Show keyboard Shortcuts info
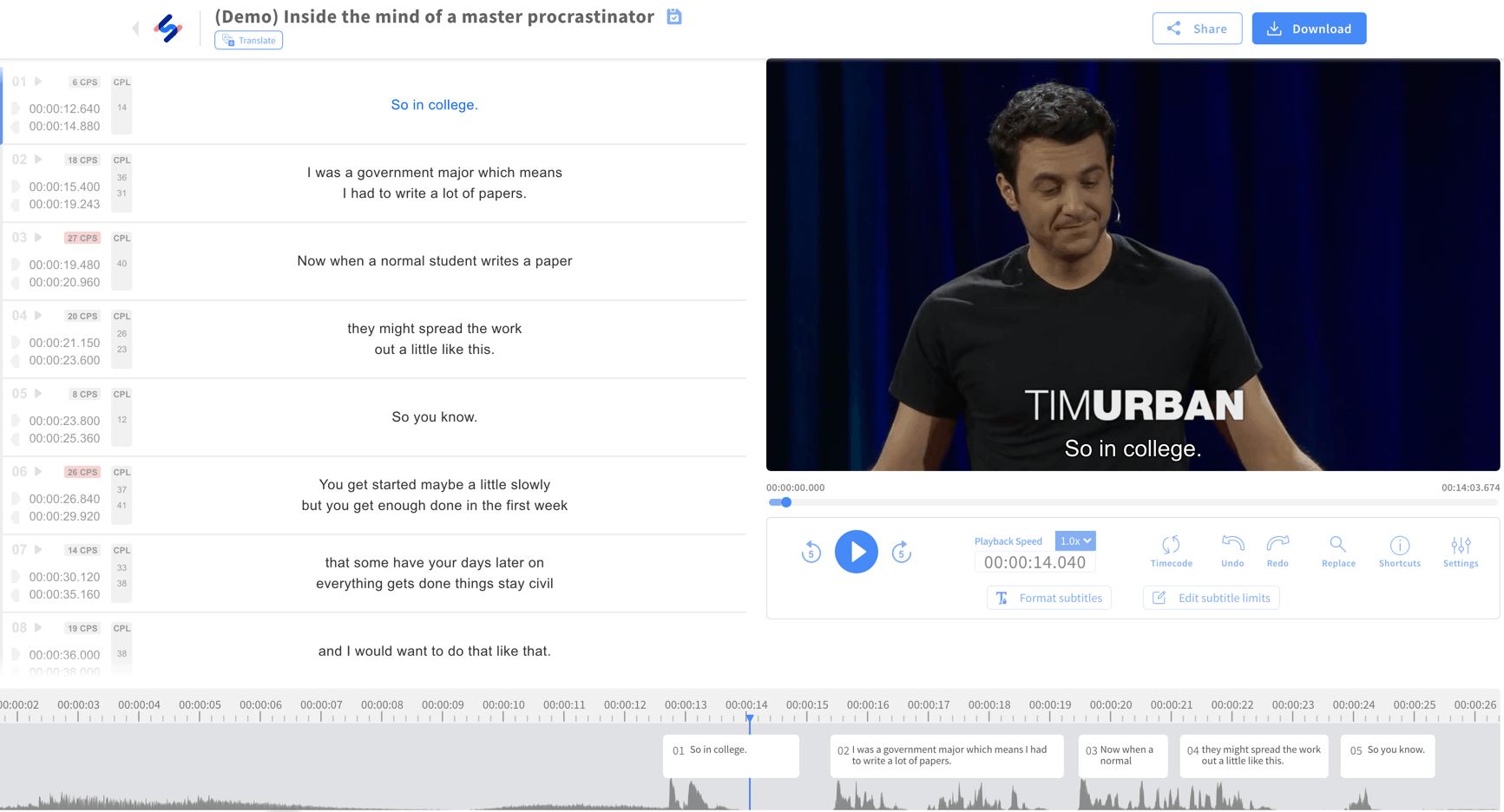Viewport: 1504px width, 812px height. 1400,552
